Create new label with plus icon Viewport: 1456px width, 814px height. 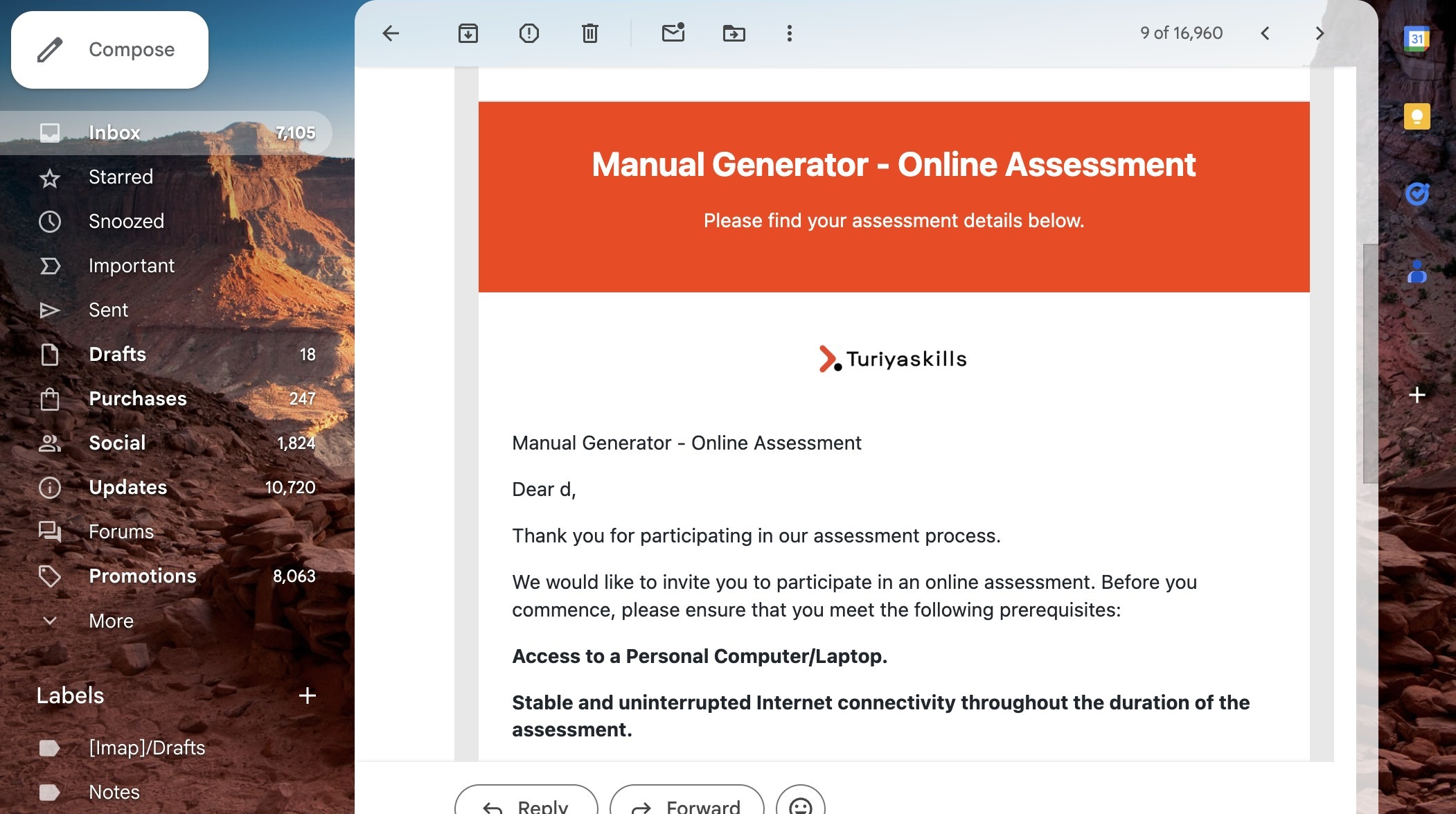[308, 696]
